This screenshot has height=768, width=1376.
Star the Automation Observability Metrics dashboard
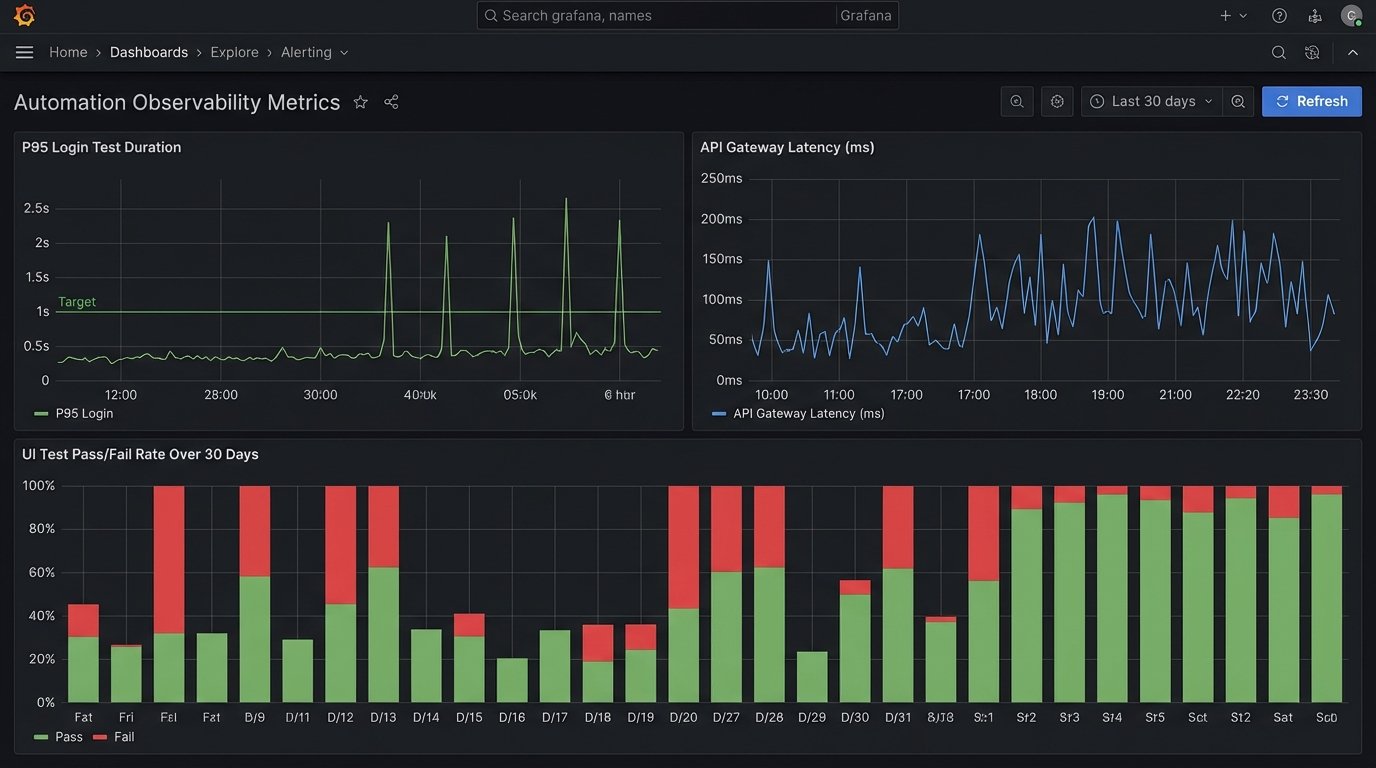click(360, 102)
